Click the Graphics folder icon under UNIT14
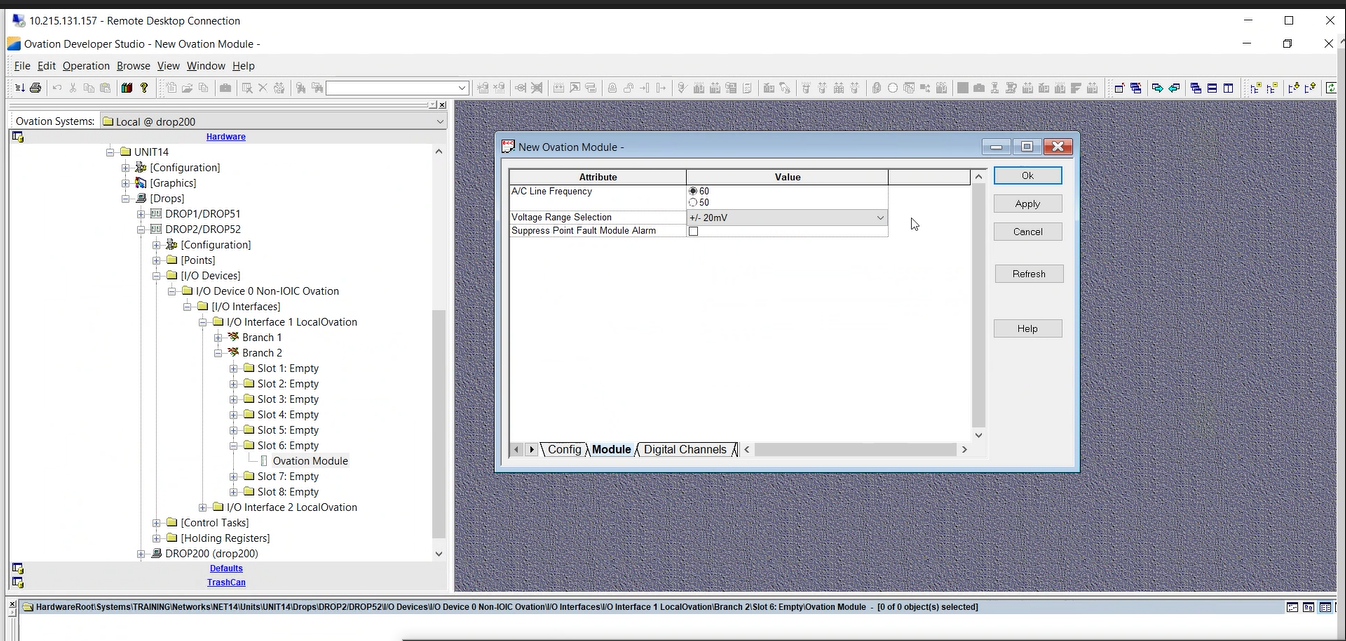The height and width of the screenshot is (641, 1346). (141, 183)
